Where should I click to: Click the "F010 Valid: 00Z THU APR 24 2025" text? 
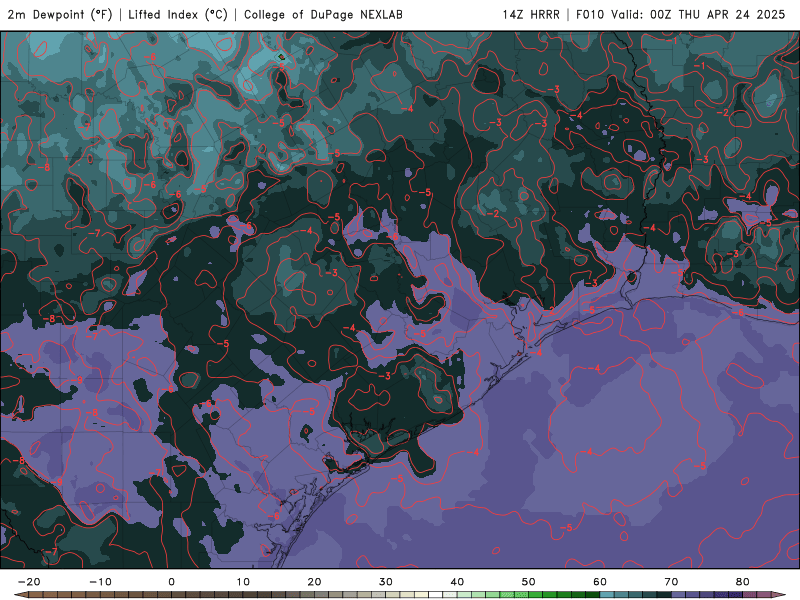(681, 15)
